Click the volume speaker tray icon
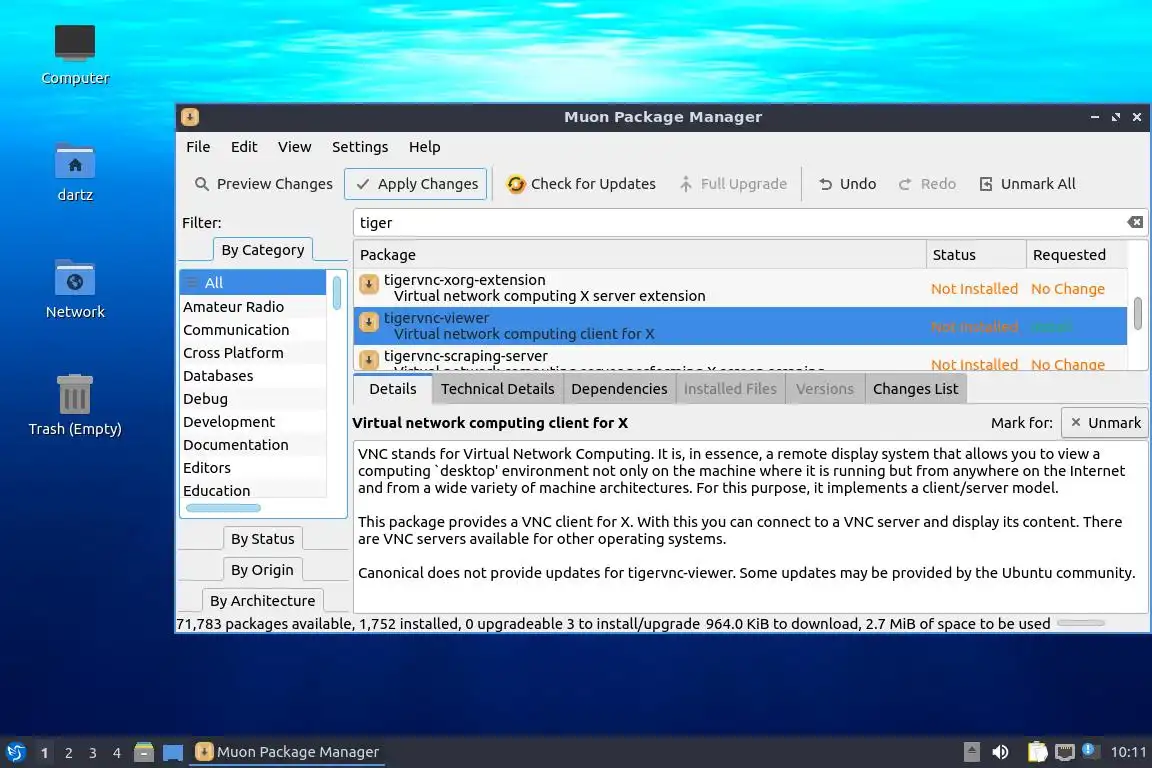 [x=1000, y=752]
